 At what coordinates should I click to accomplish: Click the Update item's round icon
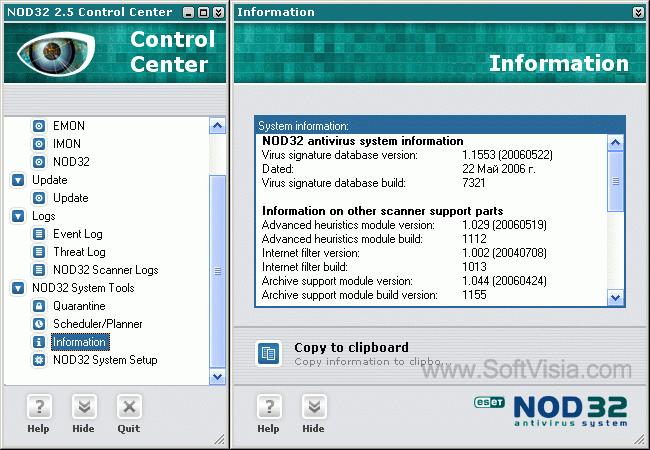click(x=39, y=198)
